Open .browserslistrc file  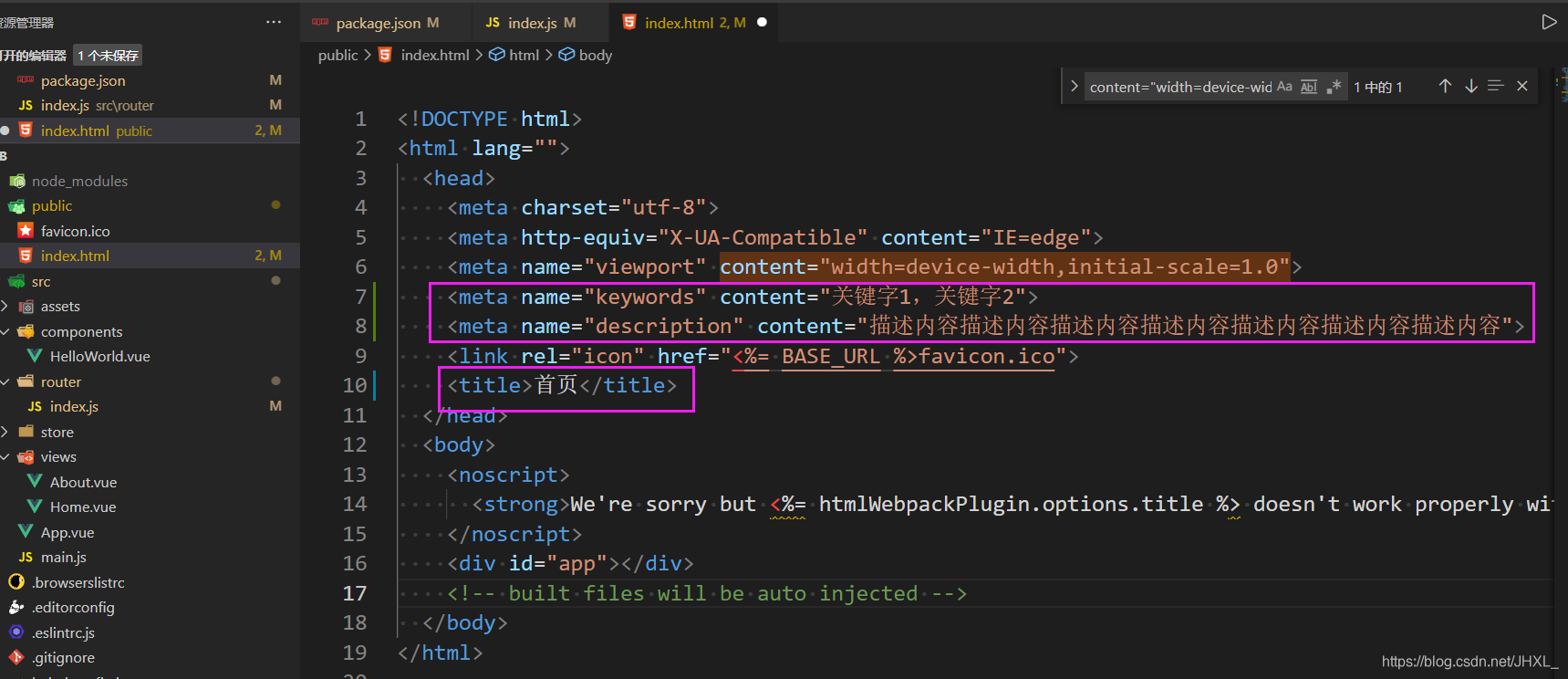pos(150,582)
